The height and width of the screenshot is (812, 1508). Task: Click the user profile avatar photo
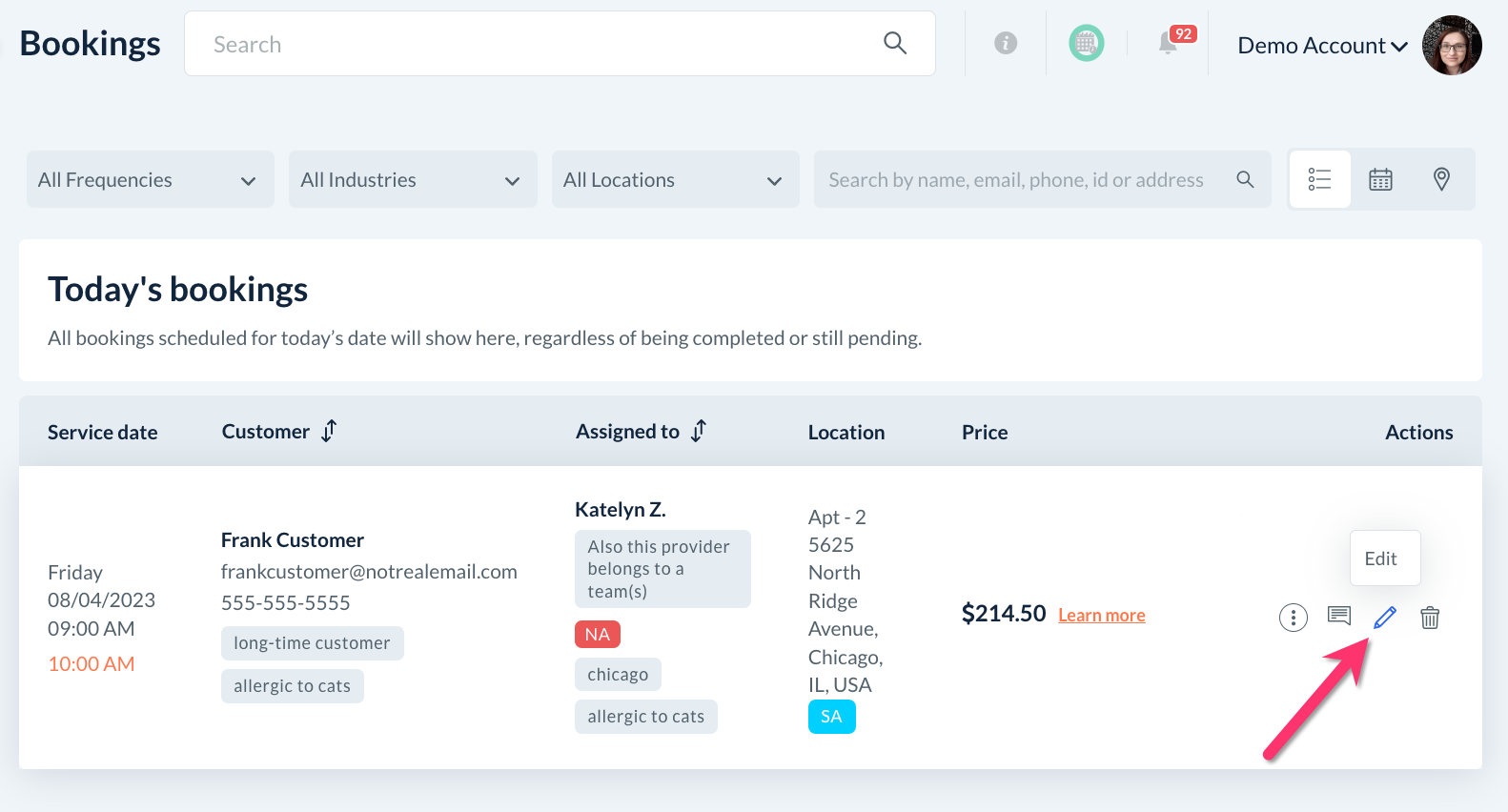[1452, 45]
